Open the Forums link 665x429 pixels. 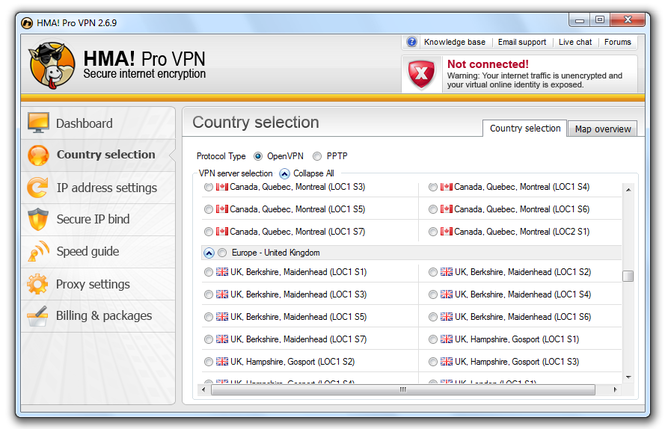[618, 42]
